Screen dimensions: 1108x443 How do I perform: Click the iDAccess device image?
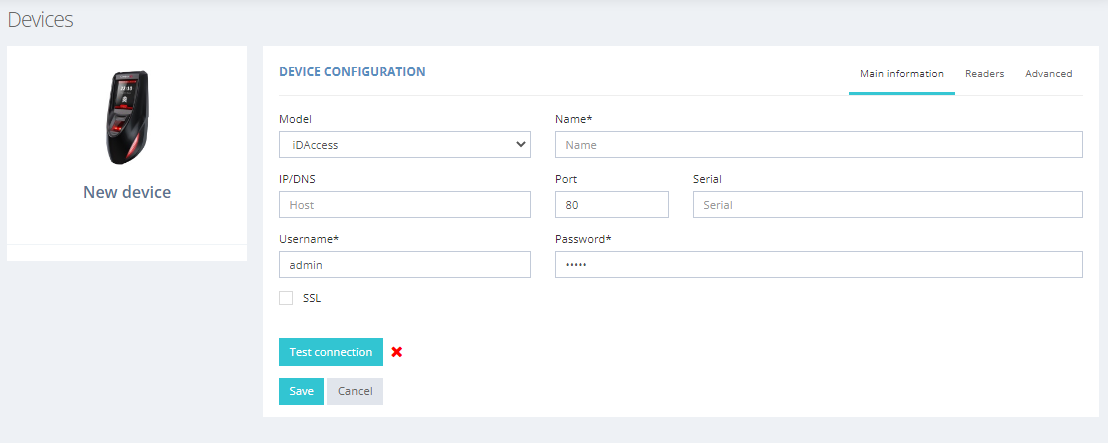(127, 117)
